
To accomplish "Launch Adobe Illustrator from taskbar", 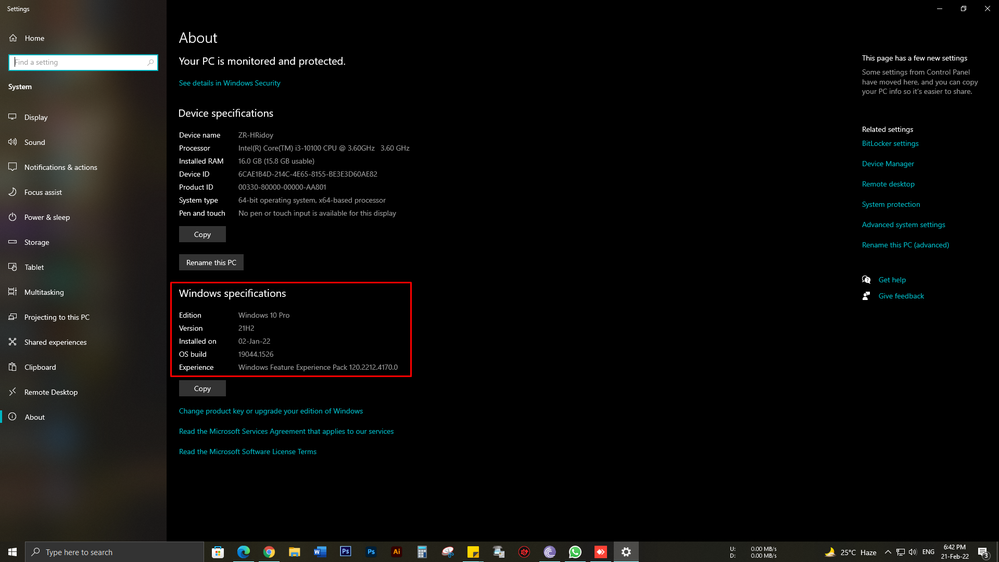I will pos(396,552).
